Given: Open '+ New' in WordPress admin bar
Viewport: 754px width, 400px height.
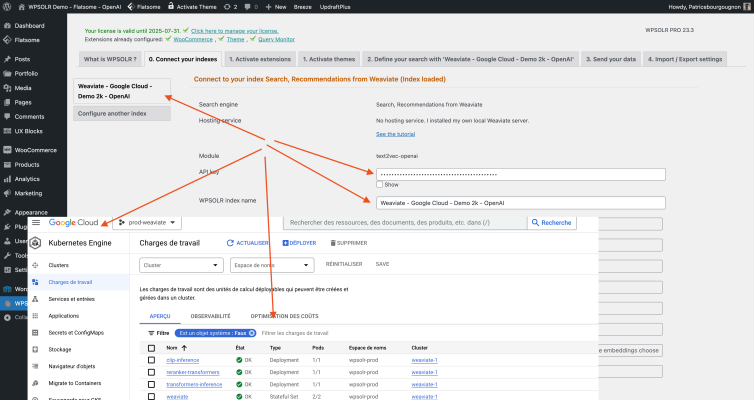Looking at the screenshot, I should pyautogui.click(x=276, y=7).
